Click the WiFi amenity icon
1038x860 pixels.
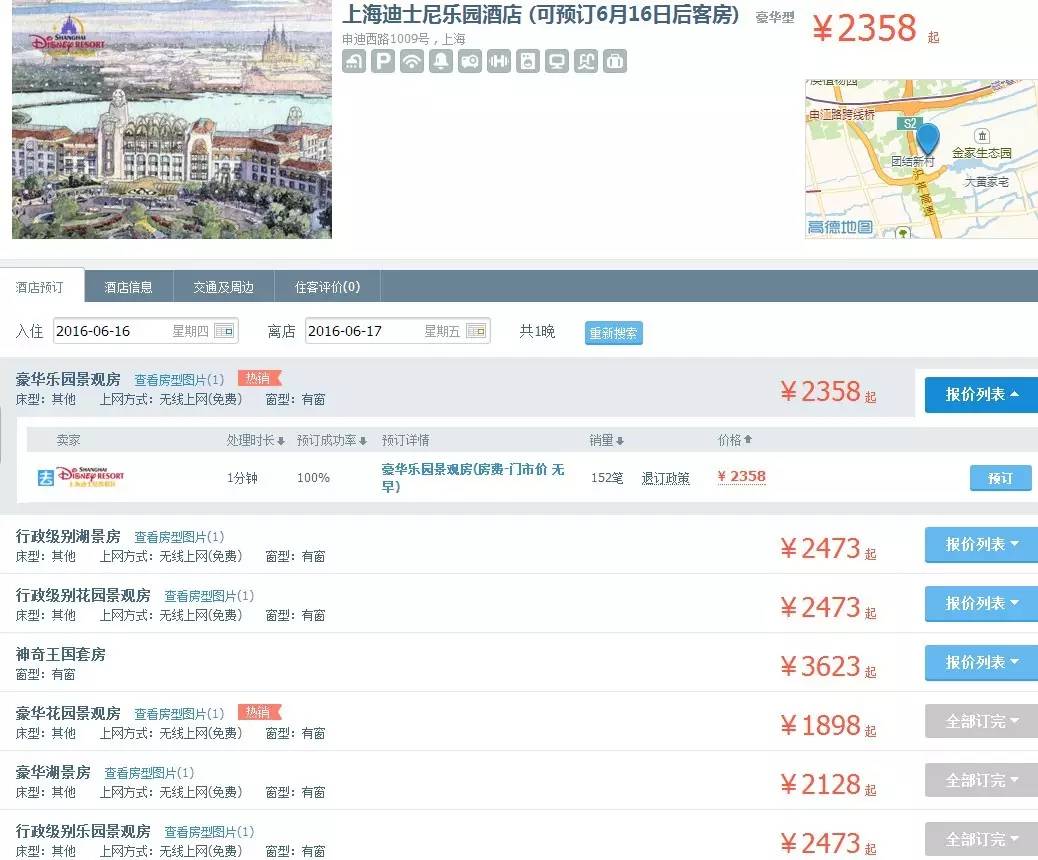pos(411,61)
